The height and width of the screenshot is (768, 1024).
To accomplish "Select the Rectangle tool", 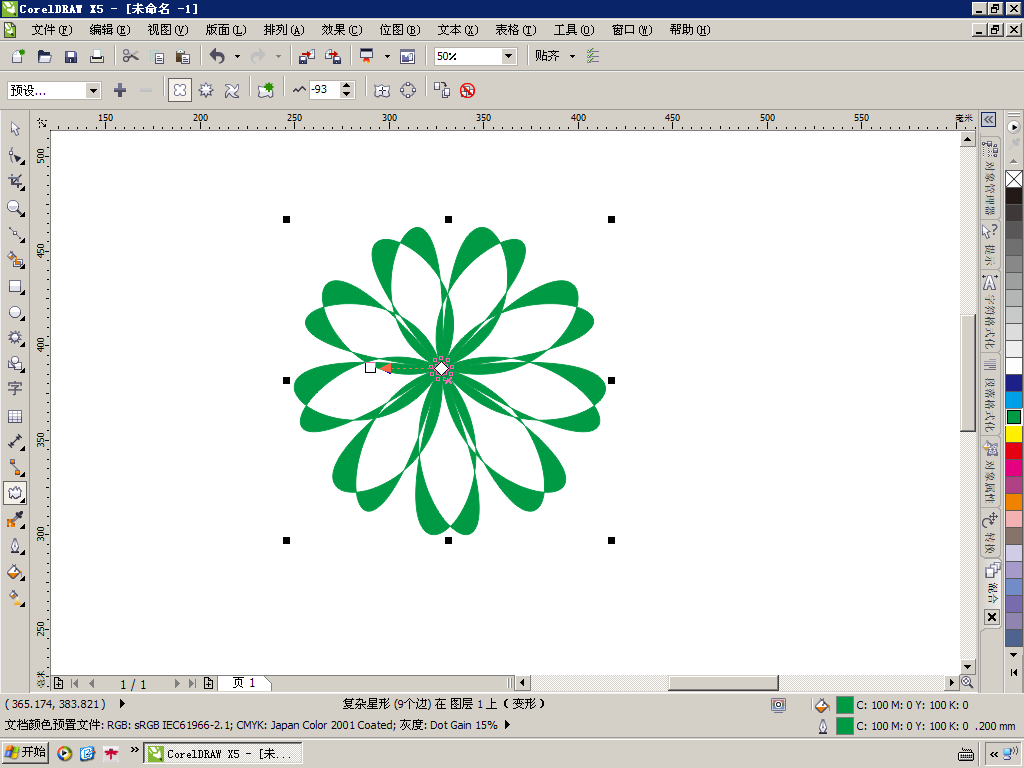I will 15,286.
